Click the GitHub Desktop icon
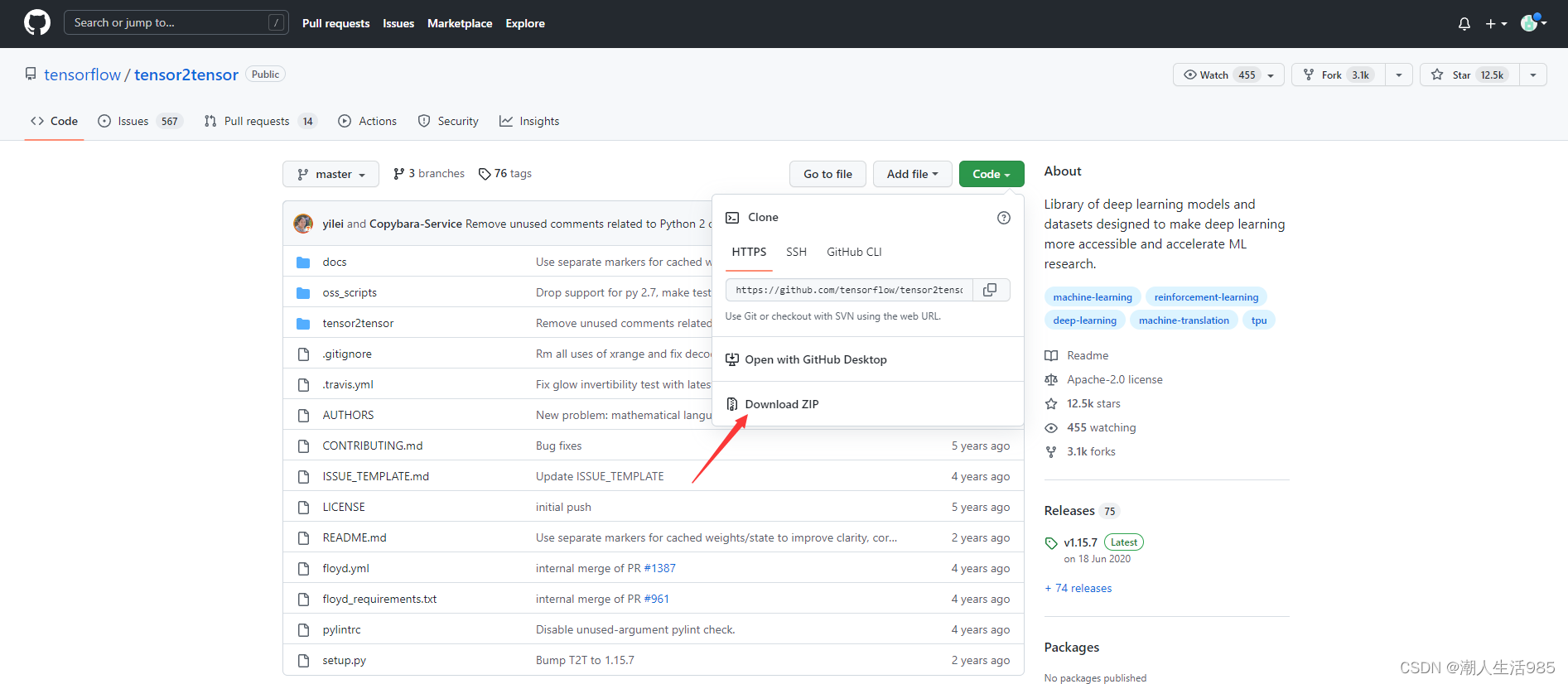This screenshot has width=1568, height=684. click(732, 359)
